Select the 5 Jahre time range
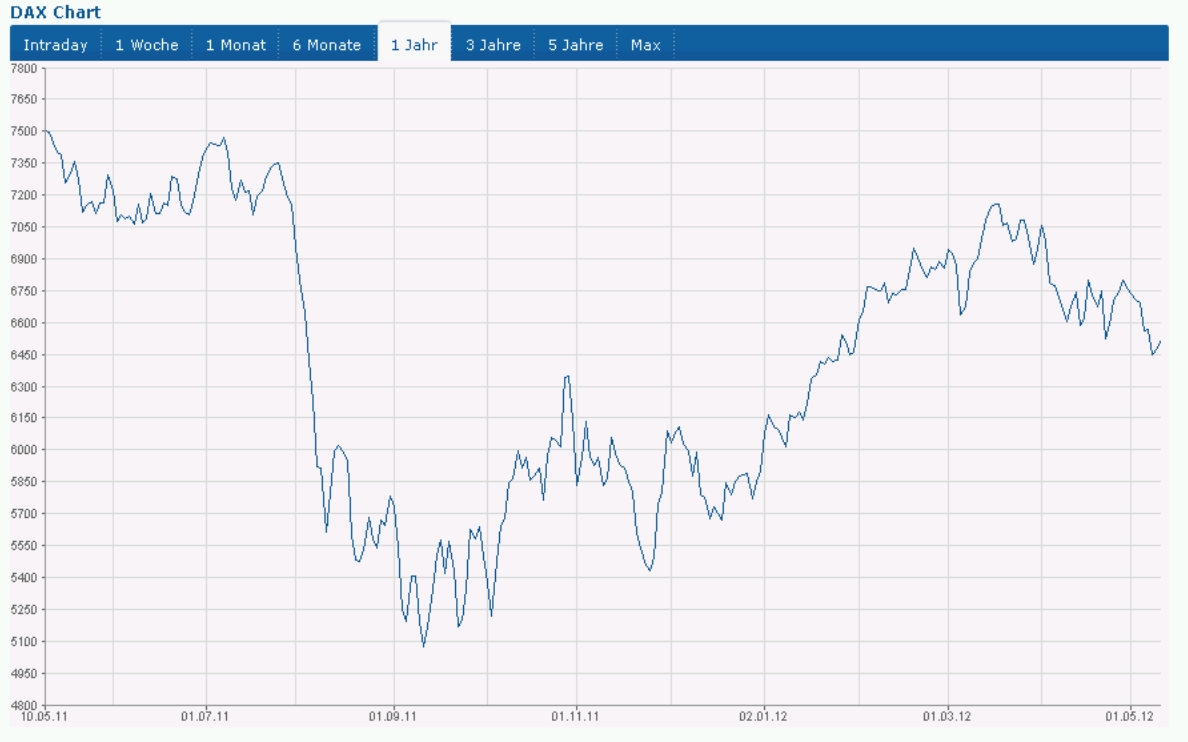Image resolution: width=1188 pixels, height=742 pixels. (575, 45)
